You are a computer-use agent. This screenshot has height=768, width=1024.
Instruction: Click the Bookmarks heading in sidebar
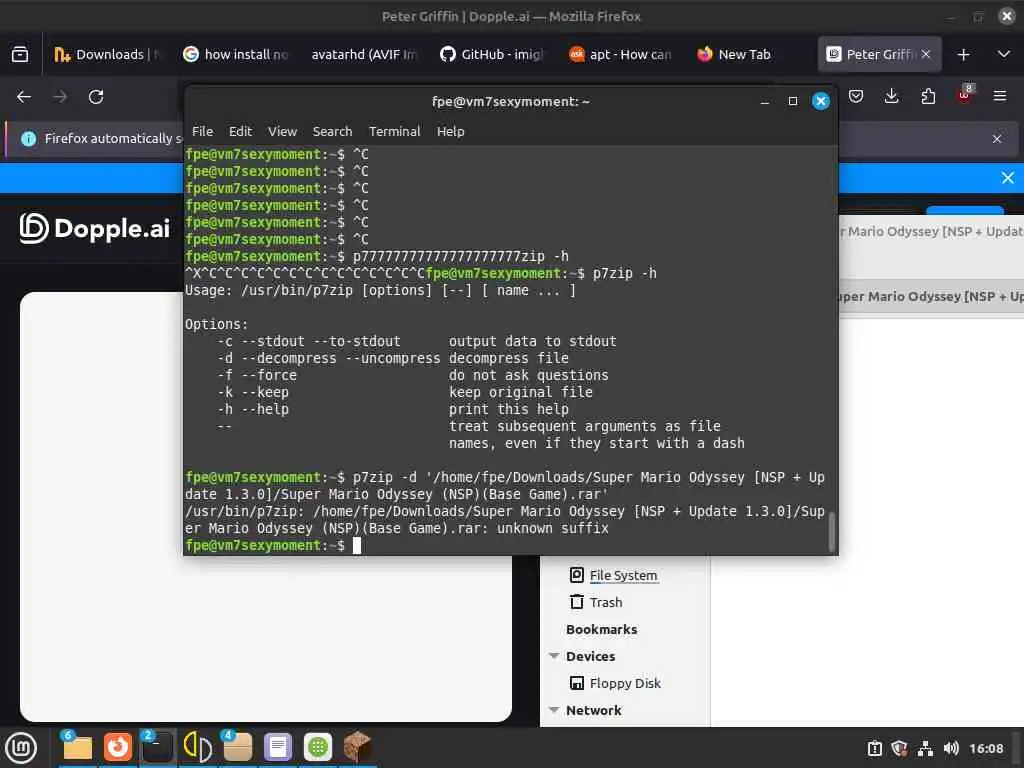601,630
